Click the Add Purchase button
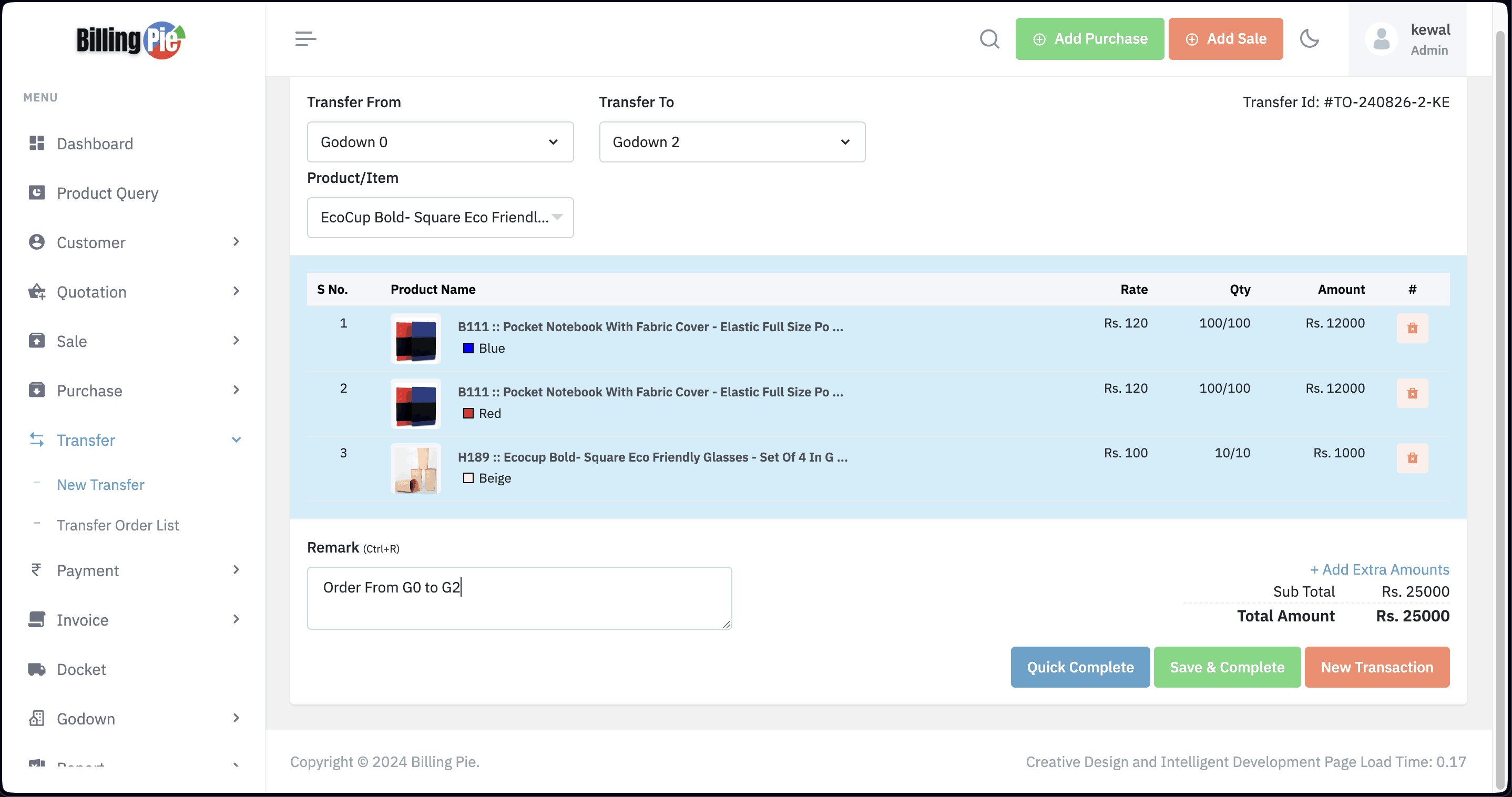 tap(1089, 39)
